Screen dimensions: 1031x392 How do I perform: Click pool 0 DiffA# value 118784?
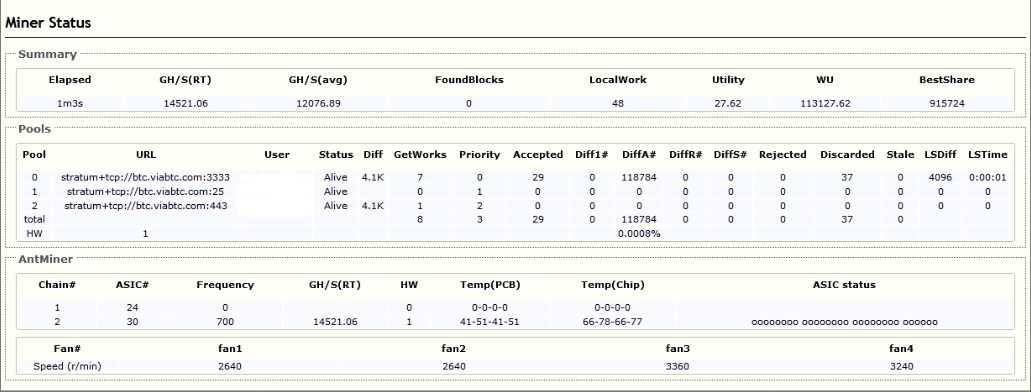point(639,178)
